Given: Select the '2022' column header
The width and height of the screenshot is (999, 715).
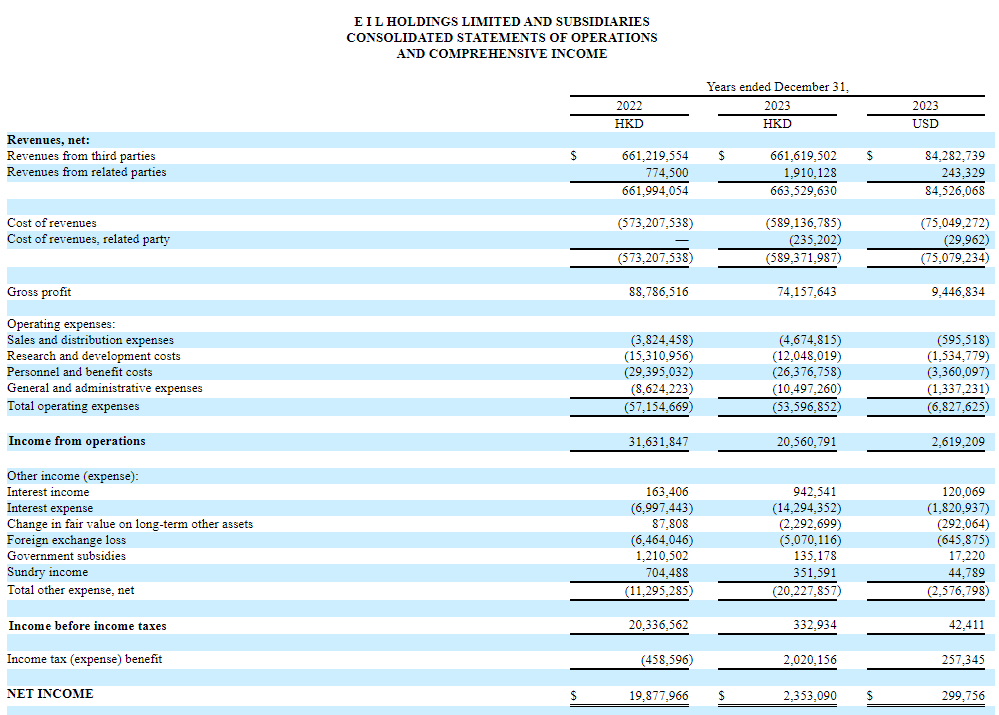Looking at the screenshot, I should coord(629,106).
